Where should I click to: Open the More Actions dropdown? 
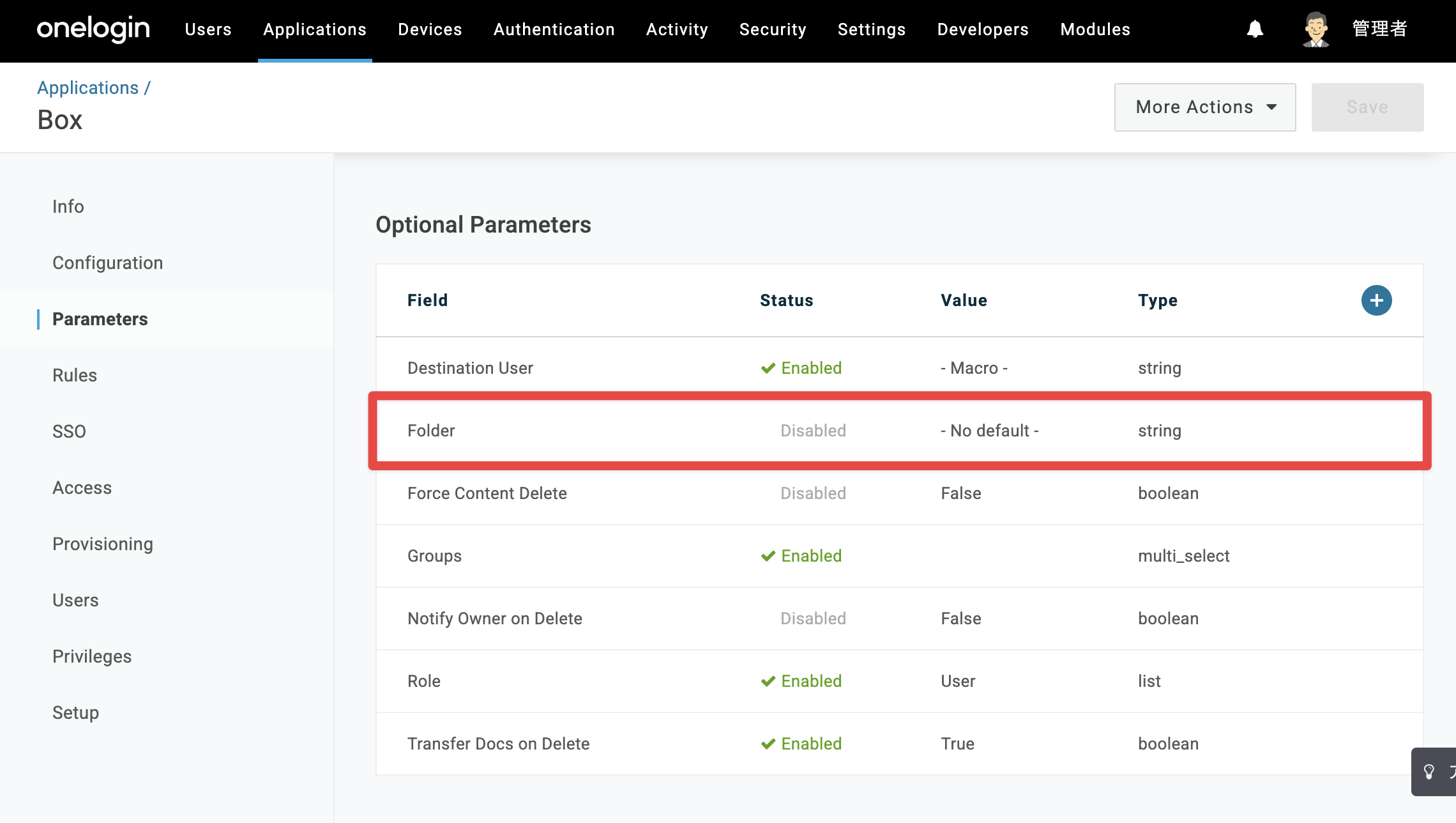(1205, 107)
